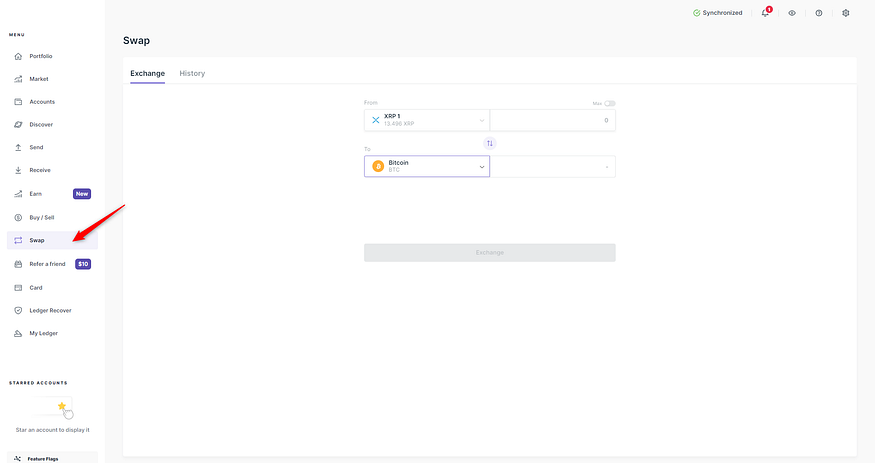Open the Earn growth icon
Screen dimensions: 875x463
pyautogui.click(x=18, y=194)
